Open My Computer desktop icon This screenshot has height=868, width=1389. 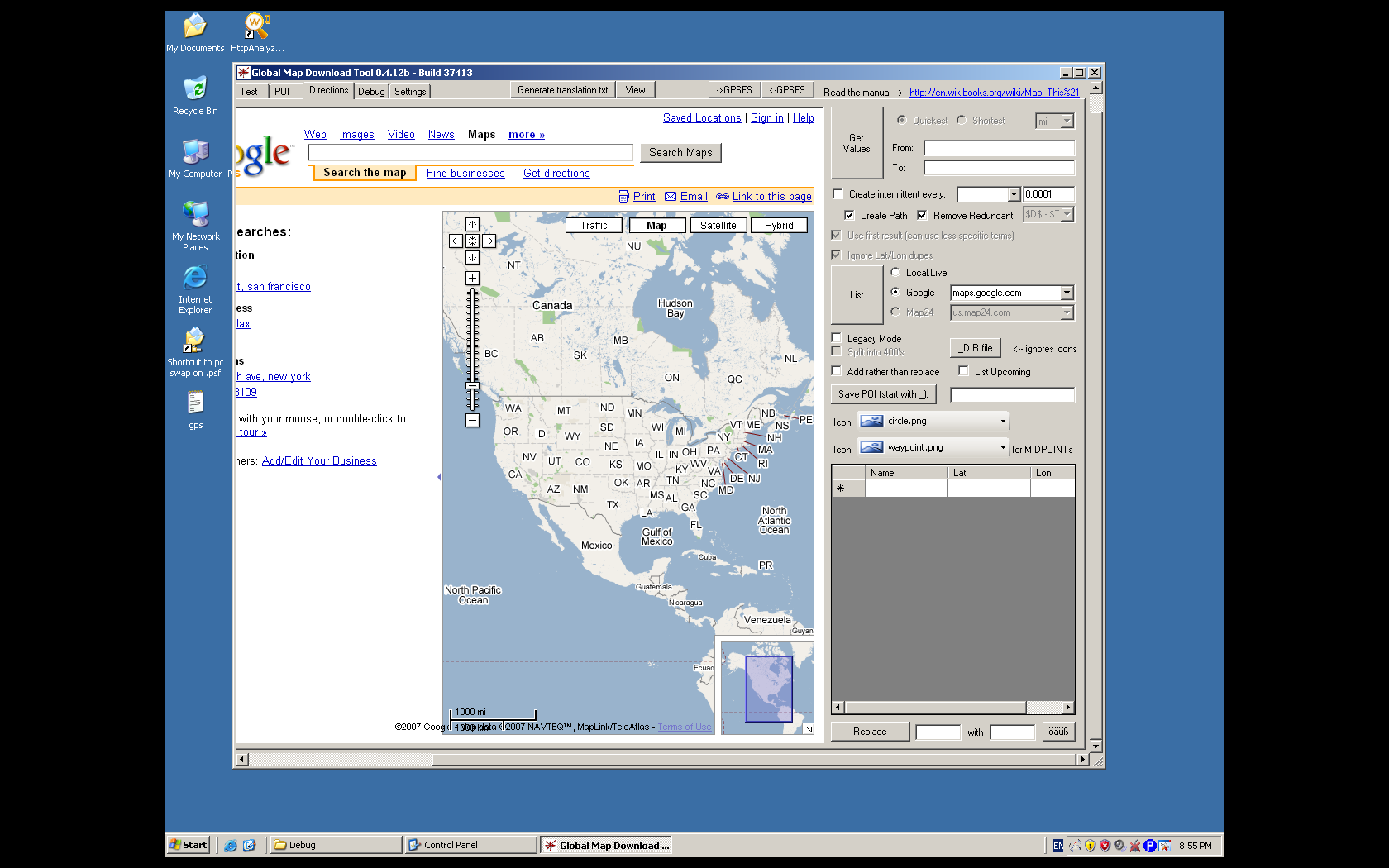pos(195,151)
